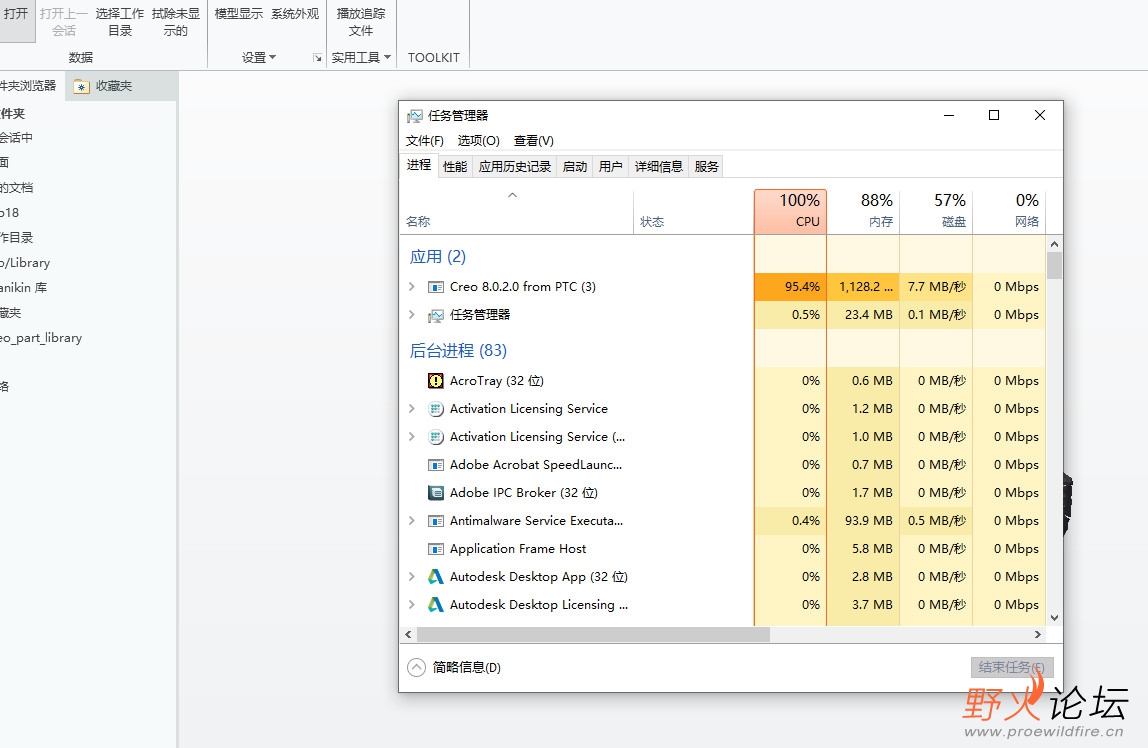Screen dimensions: 1148x748
Task: Click the 任务管理器 row icon in the process list
Action: (x=436, y=315)
